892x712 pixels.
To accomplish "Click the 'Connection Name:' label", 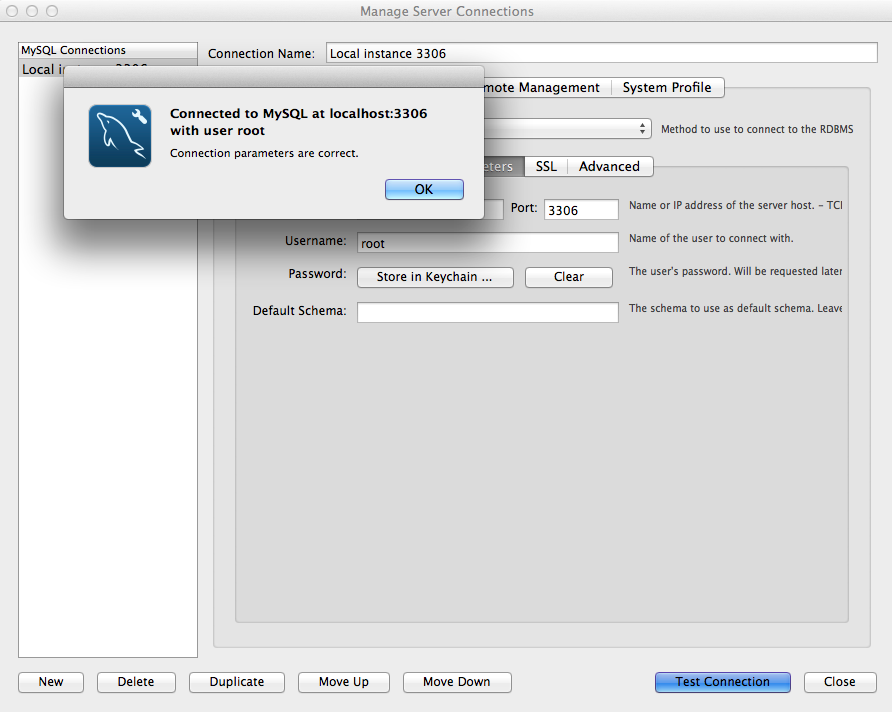I will 261,53.
